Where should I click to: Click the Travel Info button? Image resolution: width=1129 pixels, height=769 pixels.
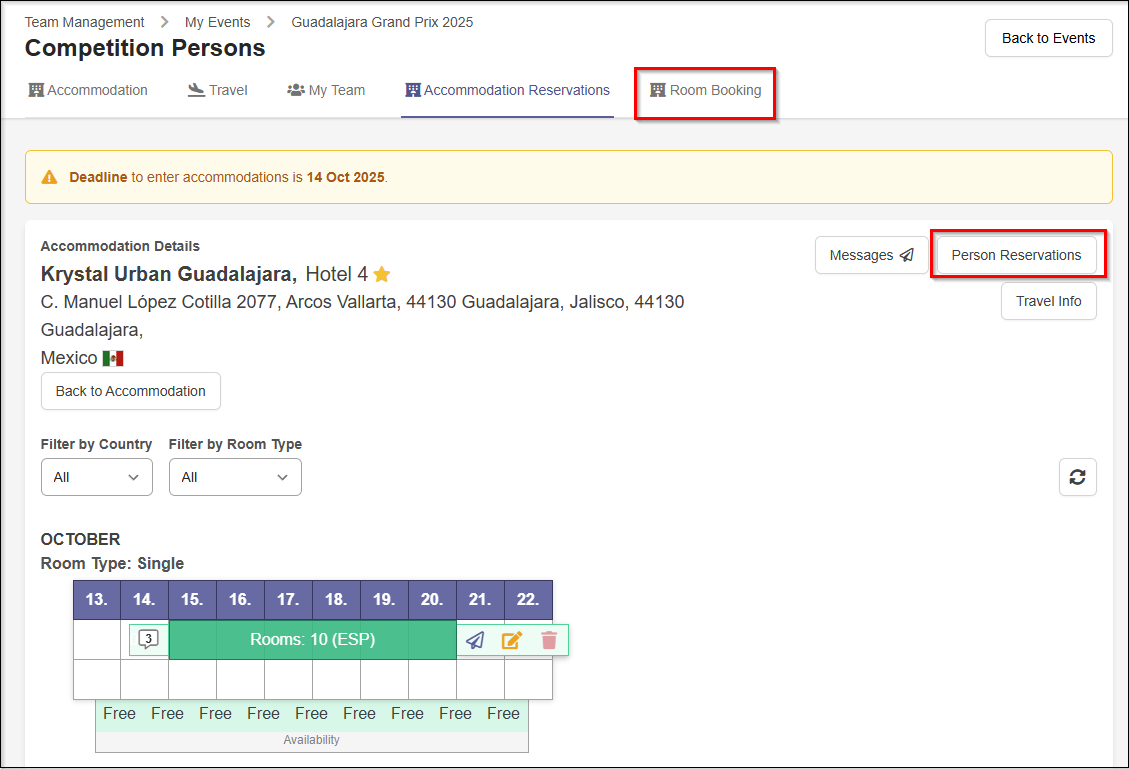coord(1048,301)
